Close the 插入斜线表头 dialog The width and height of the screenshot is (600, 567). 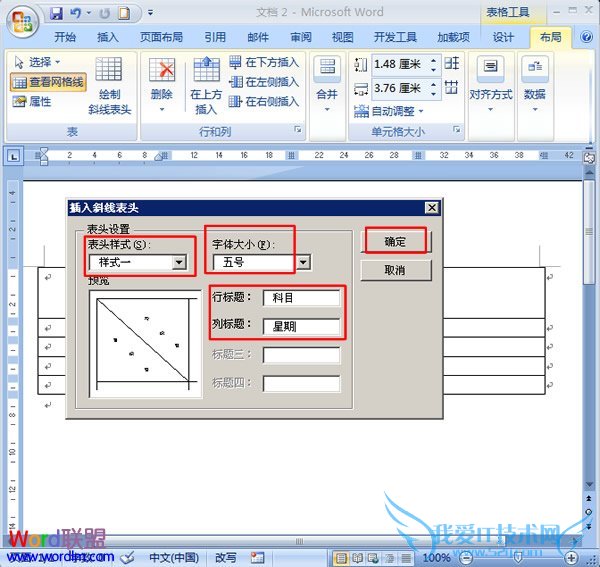tap(432, 208)
